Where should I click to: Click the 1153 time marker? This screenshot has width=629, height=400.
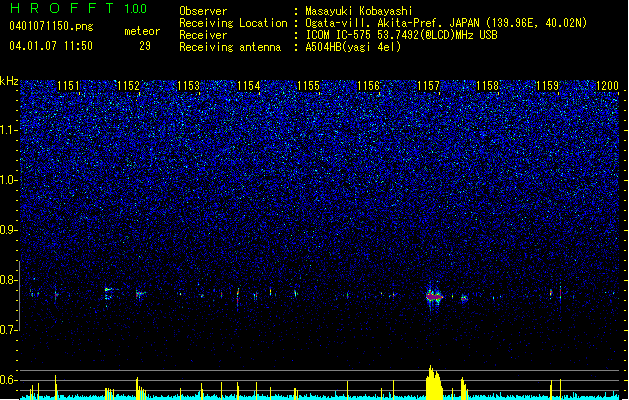[x=188, y=86]
